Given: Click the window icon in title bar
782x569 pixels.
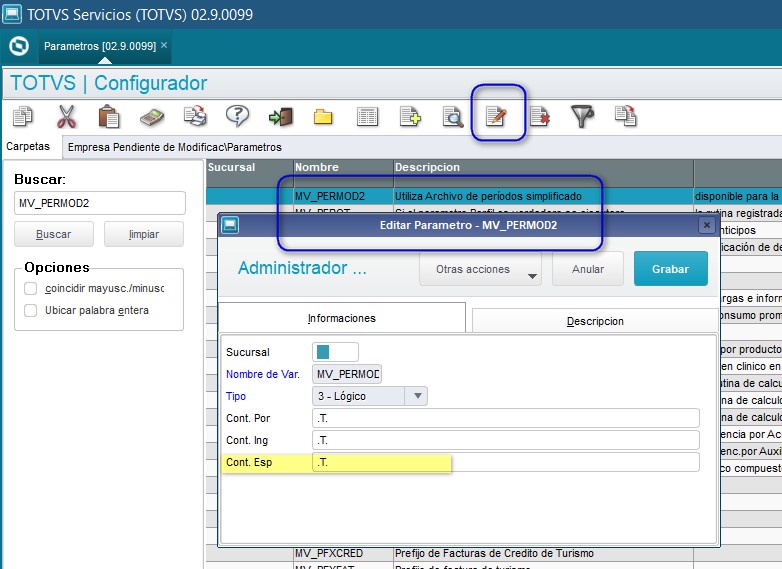Looking at the screenshot, I should tap(12, 14).
